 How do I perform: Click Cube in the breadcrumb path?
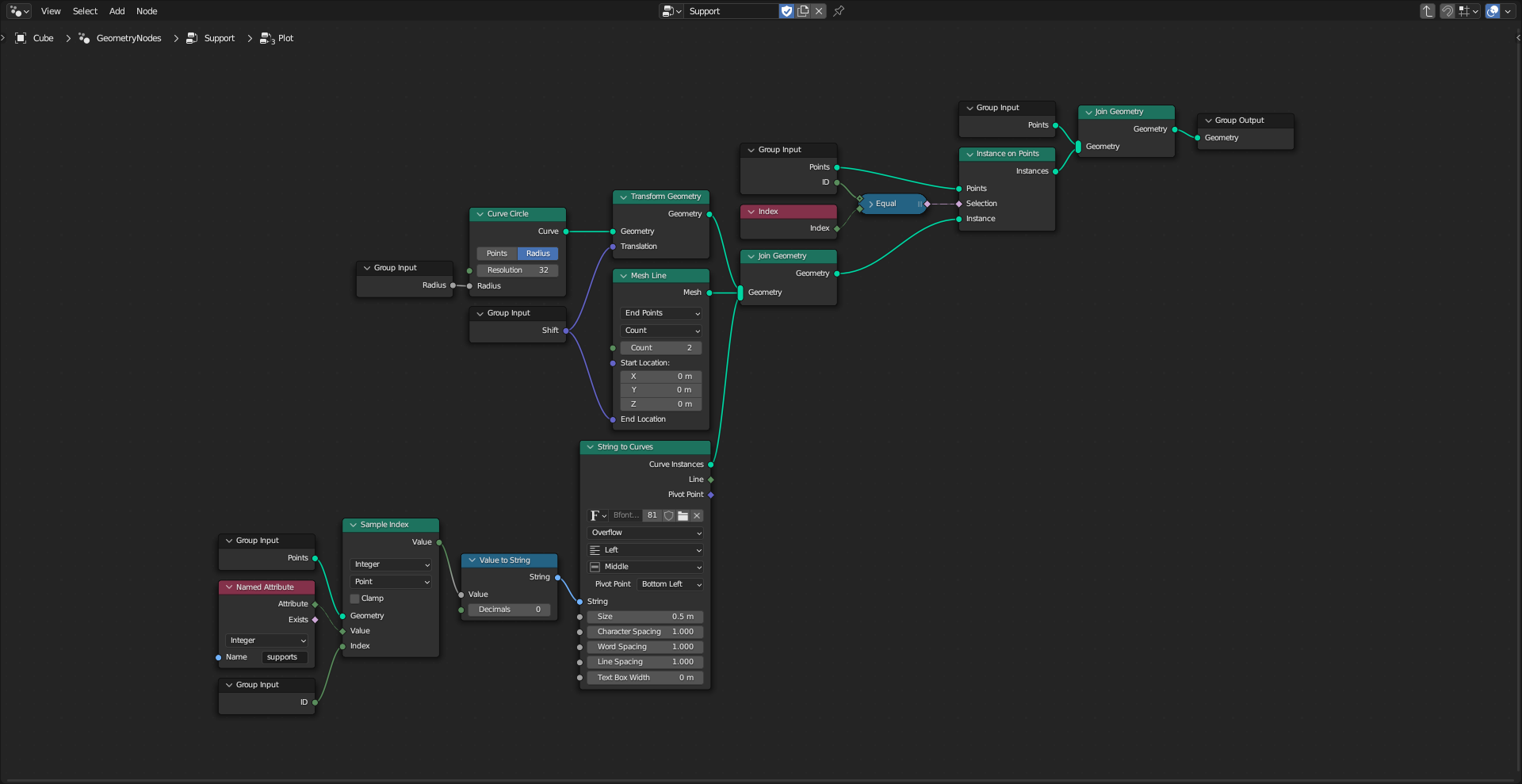click(44, 38)
